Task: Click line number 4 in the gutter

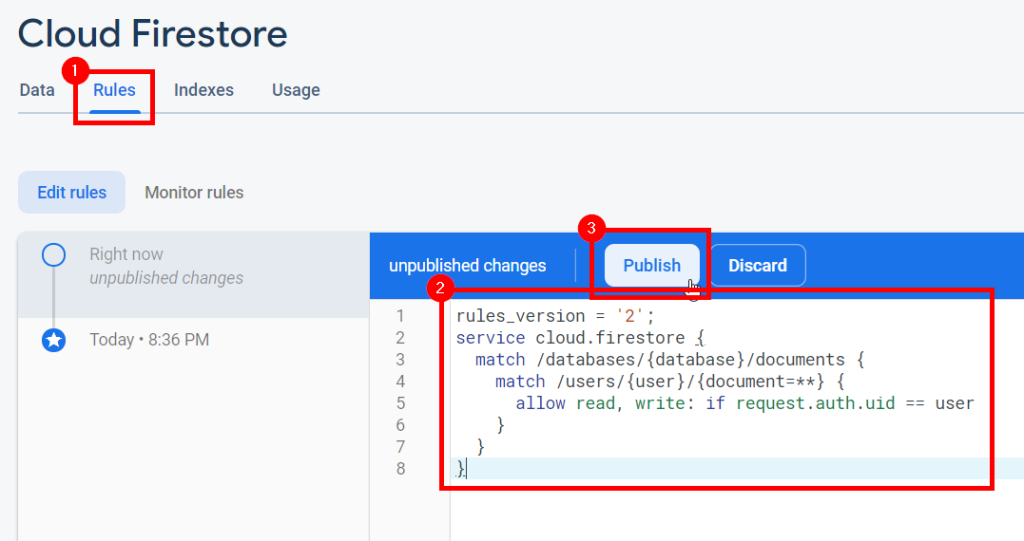Action: pyautogui.click(x=400, y=381)
